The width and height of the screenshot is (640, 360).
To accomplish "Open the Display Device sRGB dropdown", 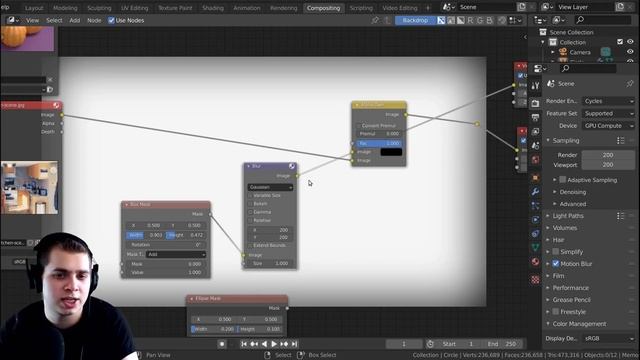I will click(x=608, y=338).
